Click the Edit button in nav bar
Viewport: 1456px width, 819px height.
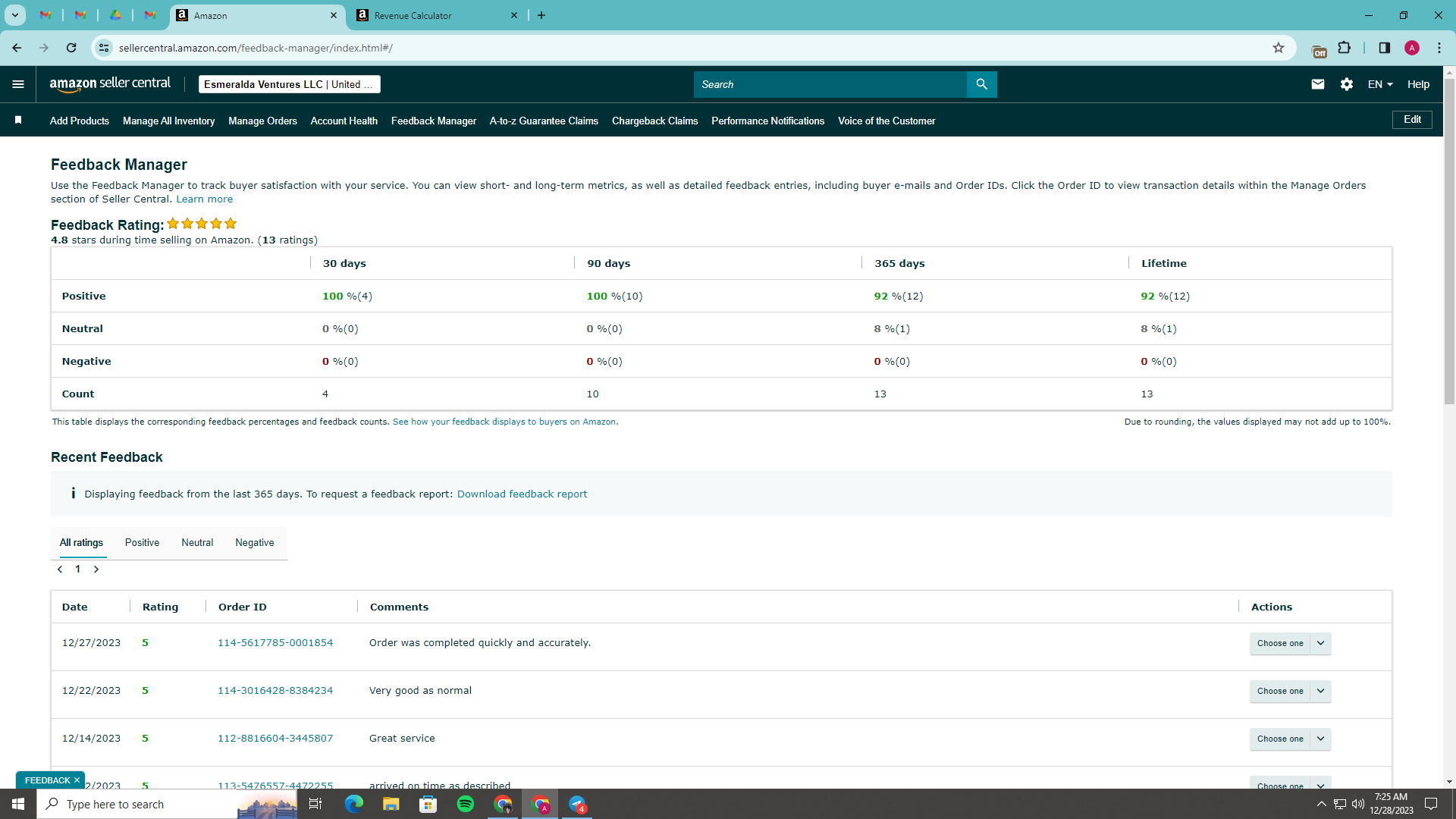click(1412, 119)
